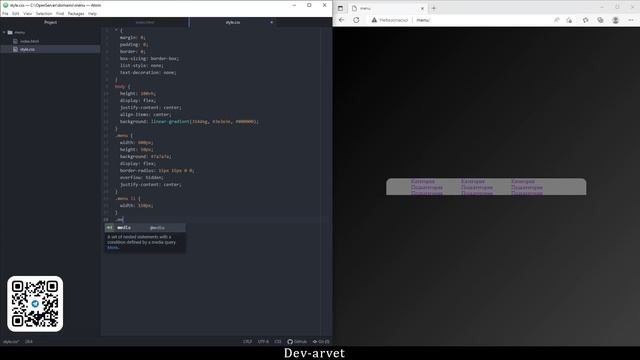The image size is (640, 360).
Task: Maximize the Atom window
Action: tap(309, 5)
